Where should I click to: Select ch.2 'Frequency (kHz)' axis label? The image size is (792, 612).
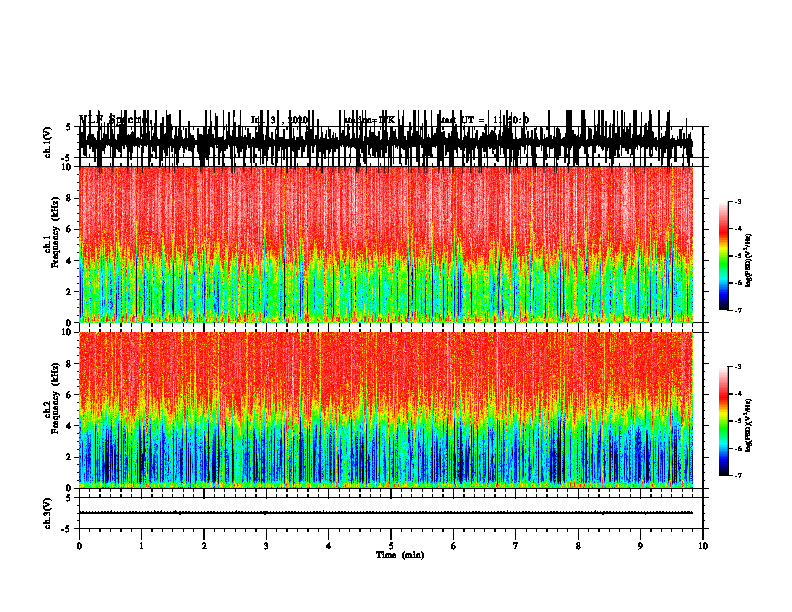[56, 398]
